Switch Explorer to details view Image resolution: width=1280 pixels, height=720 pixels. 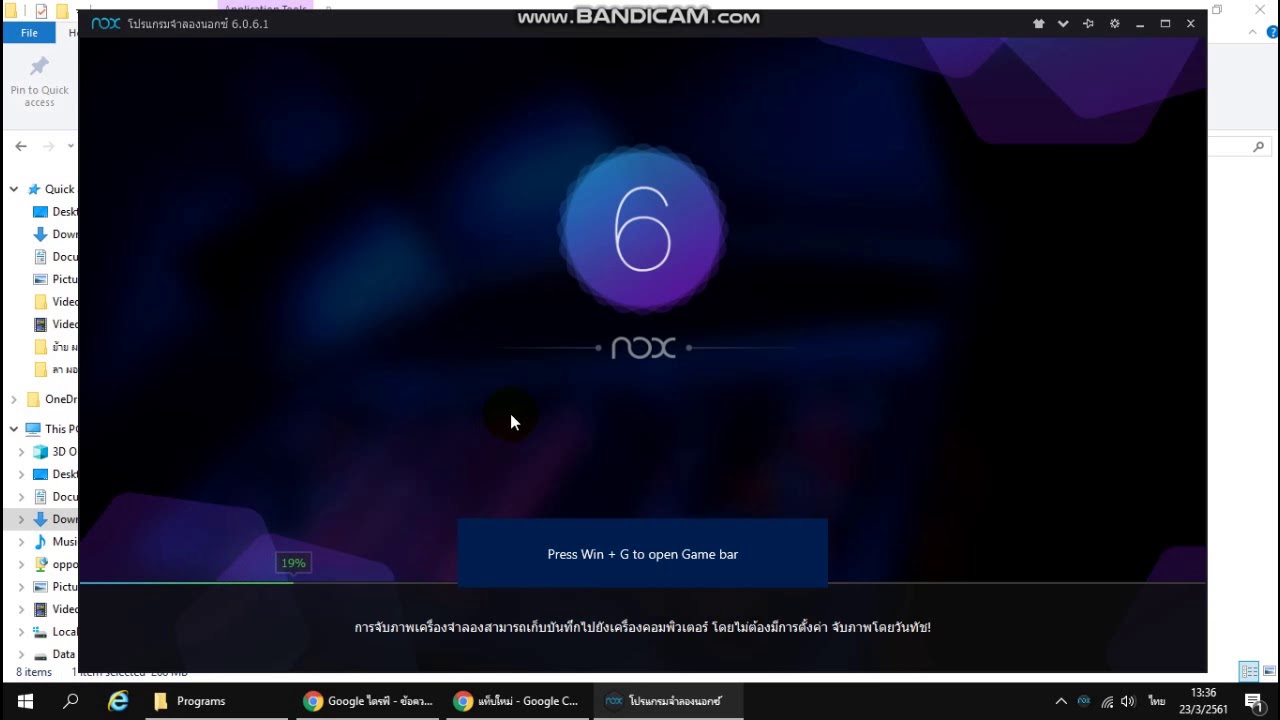coord(1249,671)
